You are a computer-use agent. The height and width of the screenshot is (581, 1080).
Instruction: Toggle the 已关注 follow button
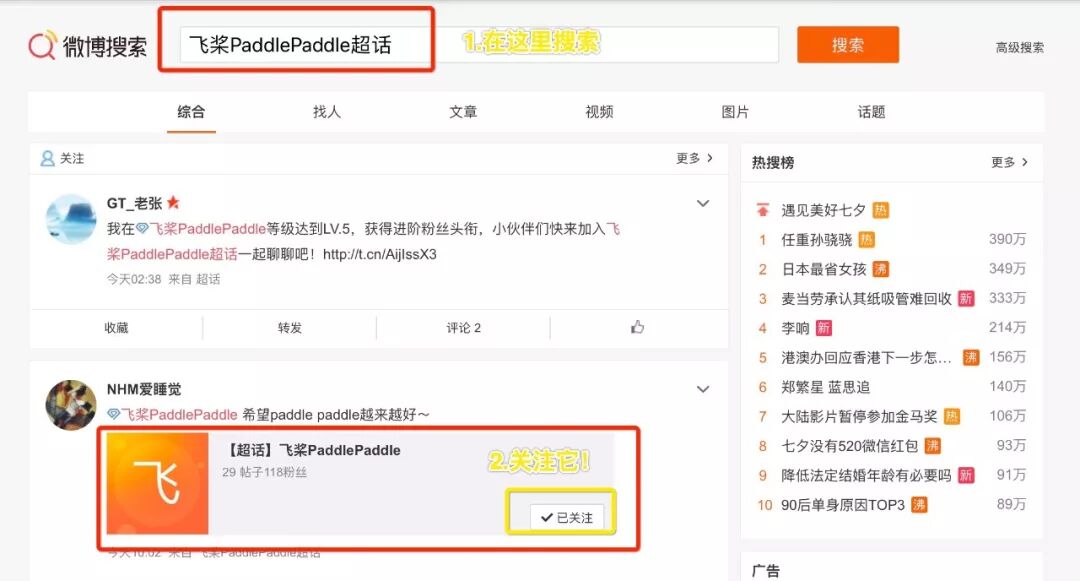coord(566,517)
